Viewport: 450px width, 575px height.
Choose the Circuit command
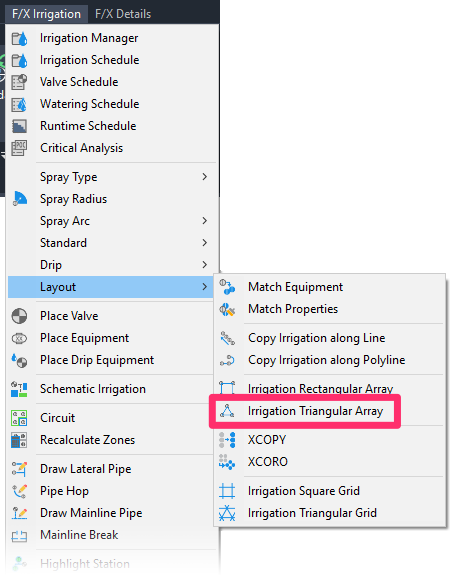(x=111, y=418)
